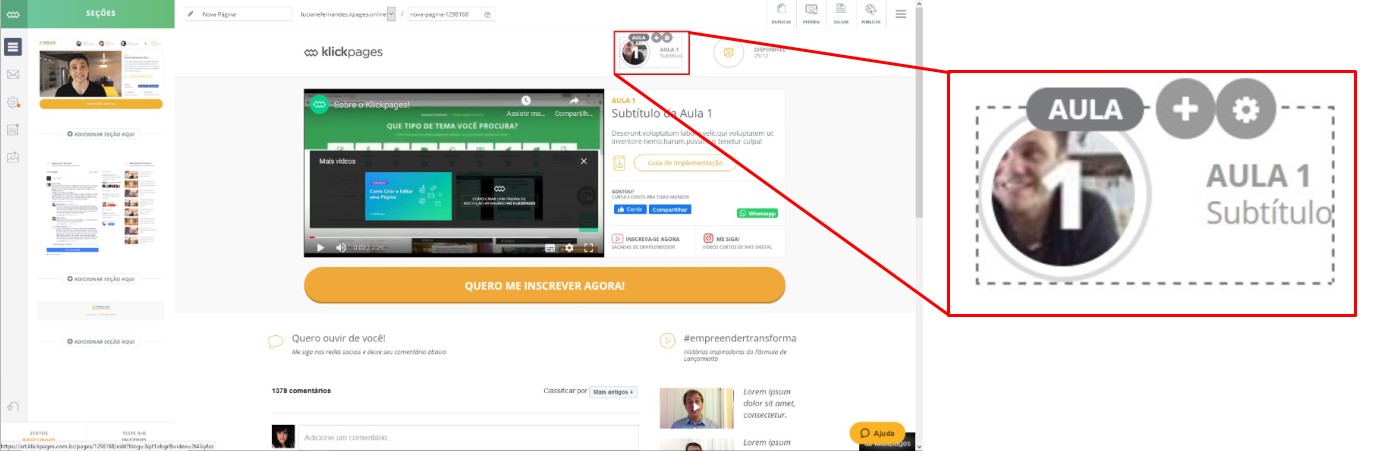Click the klickpages logo in page header

tap(343, 52)
